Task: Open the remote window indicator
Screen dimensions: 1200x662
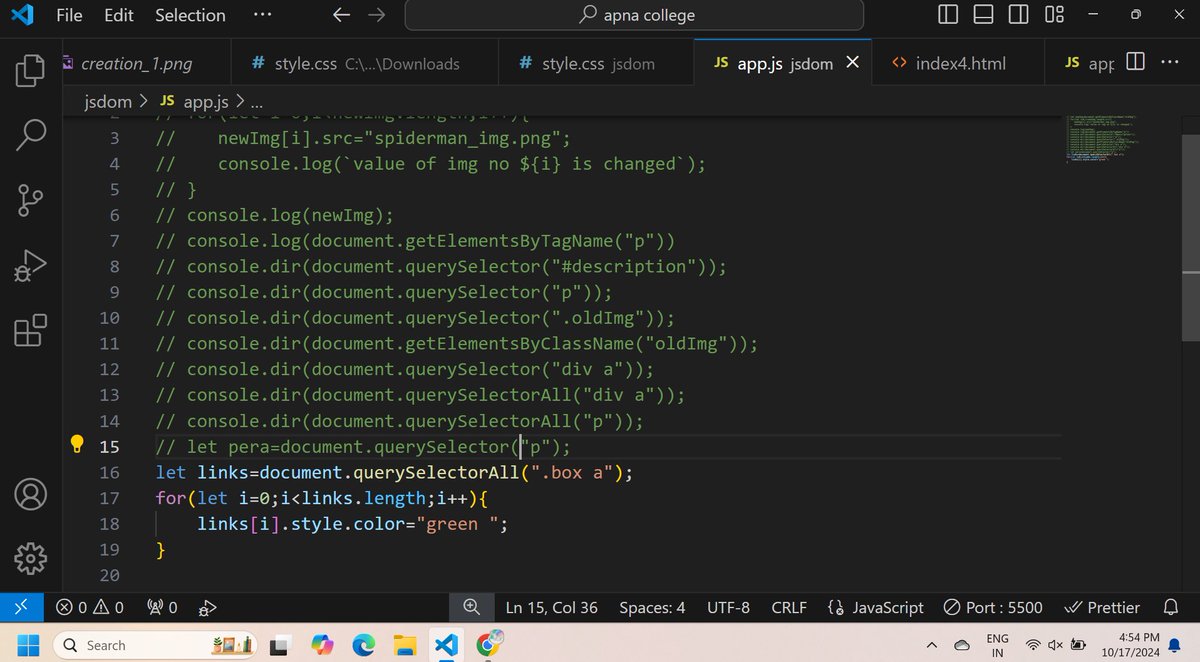Action: click(20, 607)
